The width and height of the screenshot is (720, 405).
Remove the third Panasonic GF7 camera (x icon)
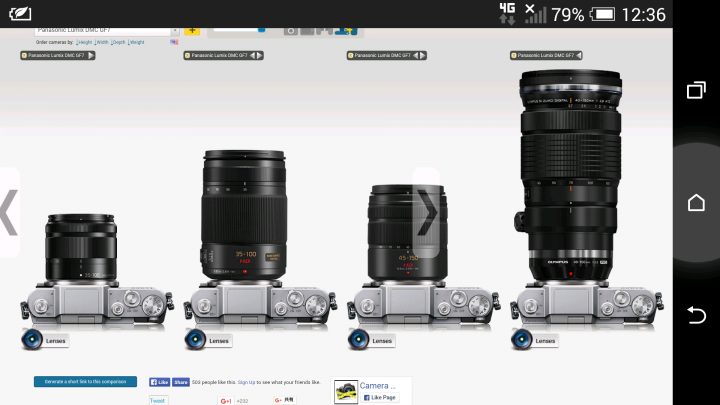tap(350, 56)
